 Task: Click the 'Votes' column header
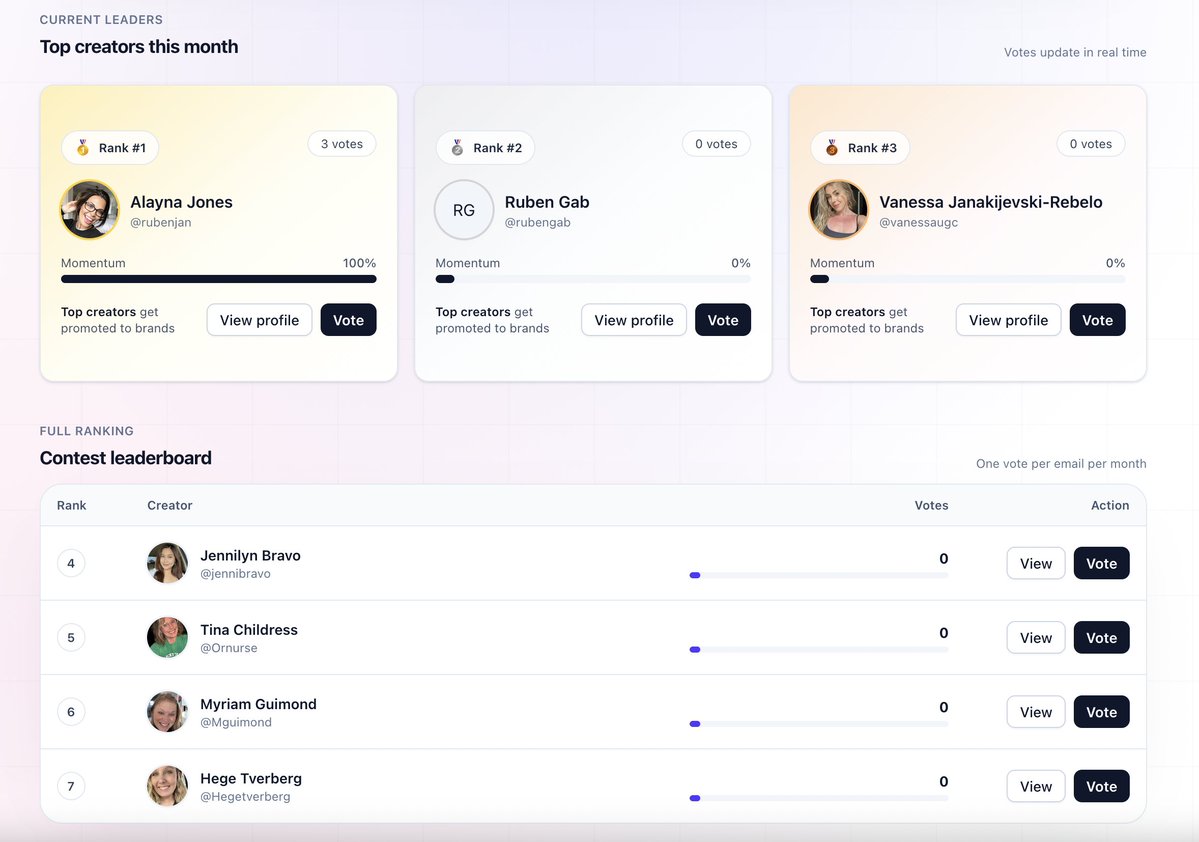[931, 506]
